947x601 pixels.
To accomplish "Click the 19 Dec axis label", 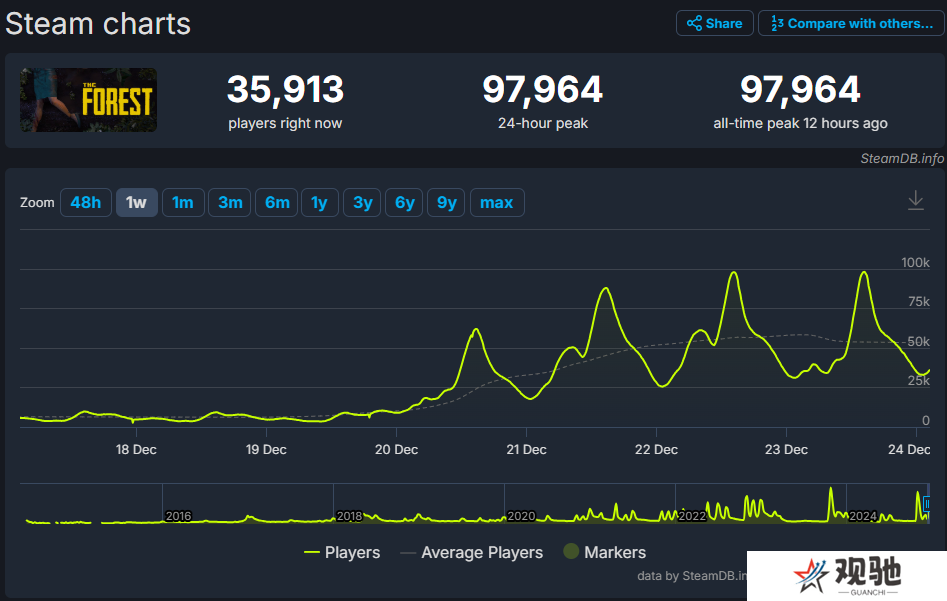I will coord(266,449).
